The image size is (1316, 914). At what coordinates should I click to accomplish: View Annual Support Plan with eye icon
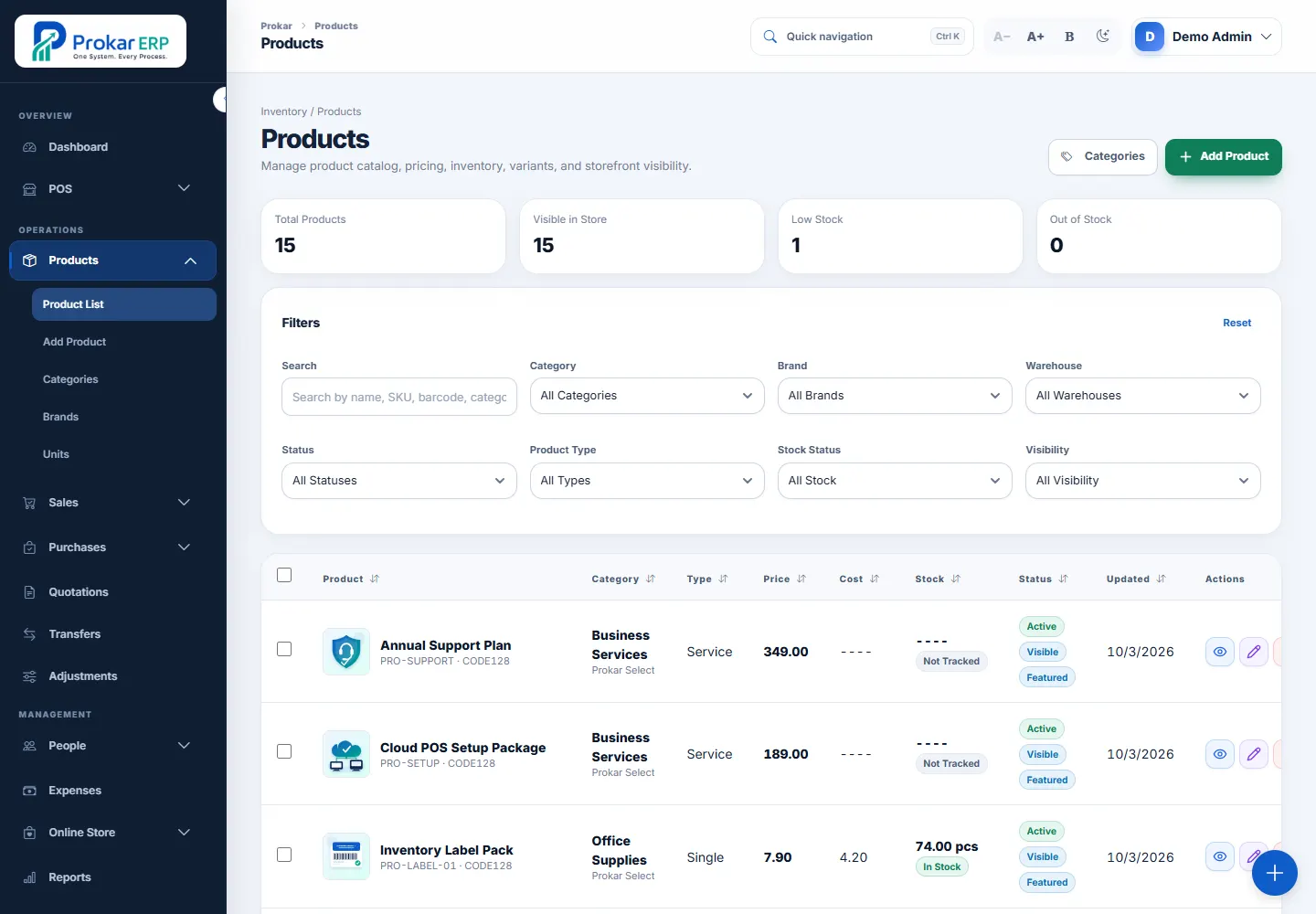[x=1220, y=652]
